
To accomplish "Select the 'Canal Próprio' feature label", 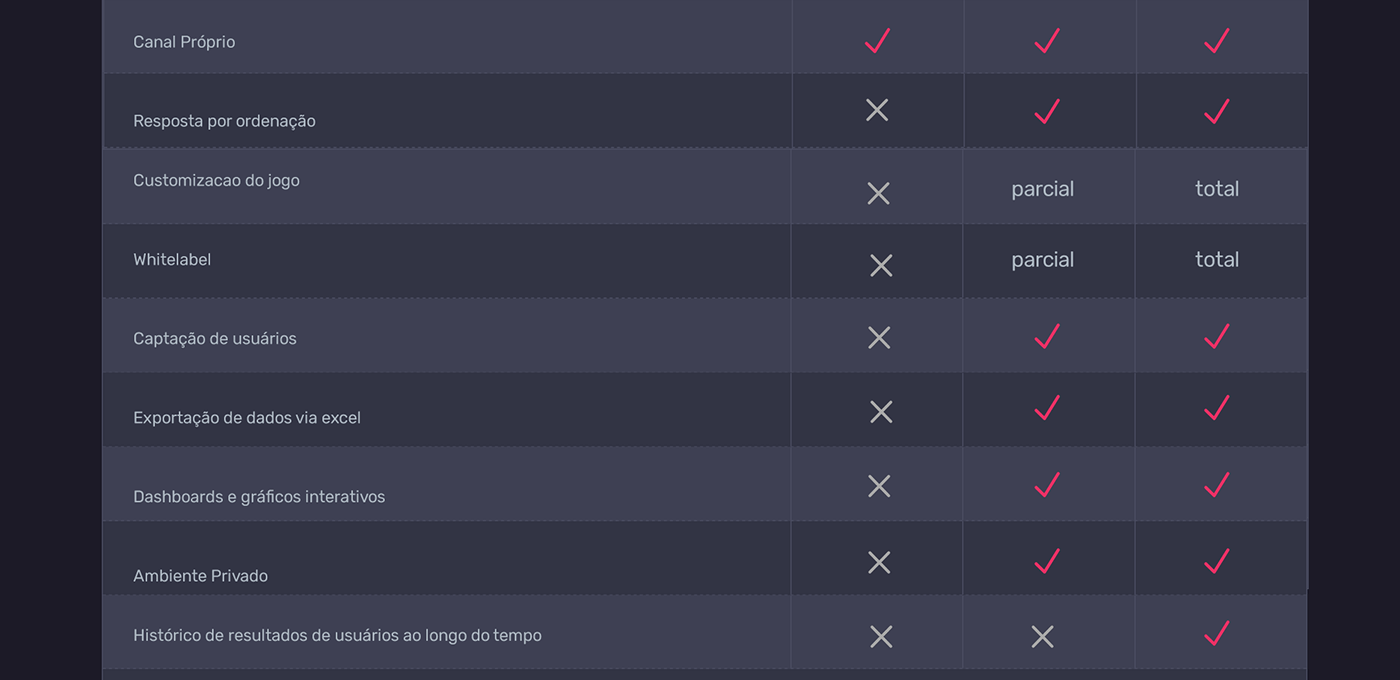I will click(x=184, y=42).
